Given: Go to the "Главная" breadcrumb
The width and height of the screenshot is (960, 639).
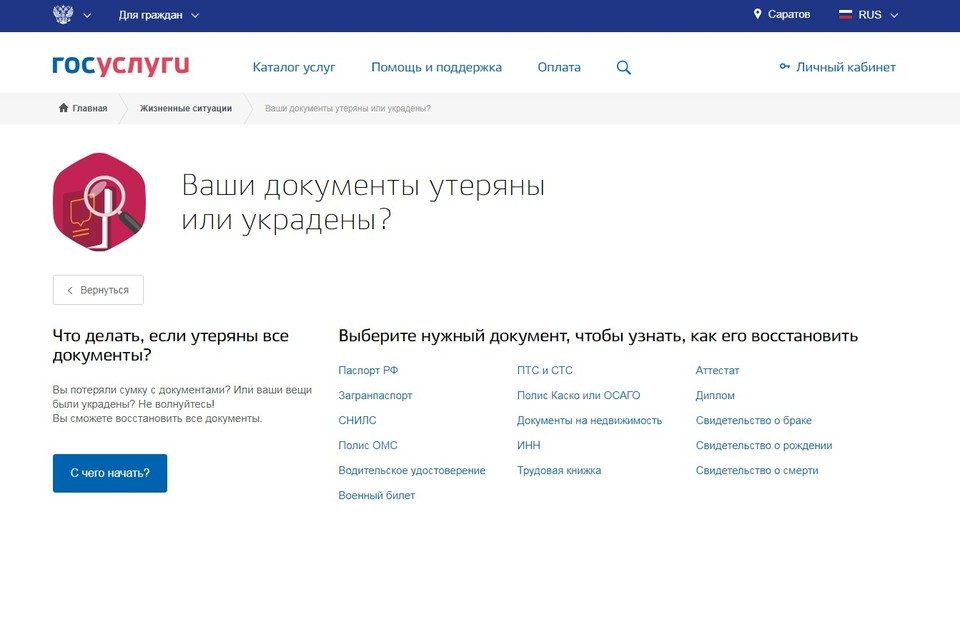Looking at the screenshot, I should [89, 108].
